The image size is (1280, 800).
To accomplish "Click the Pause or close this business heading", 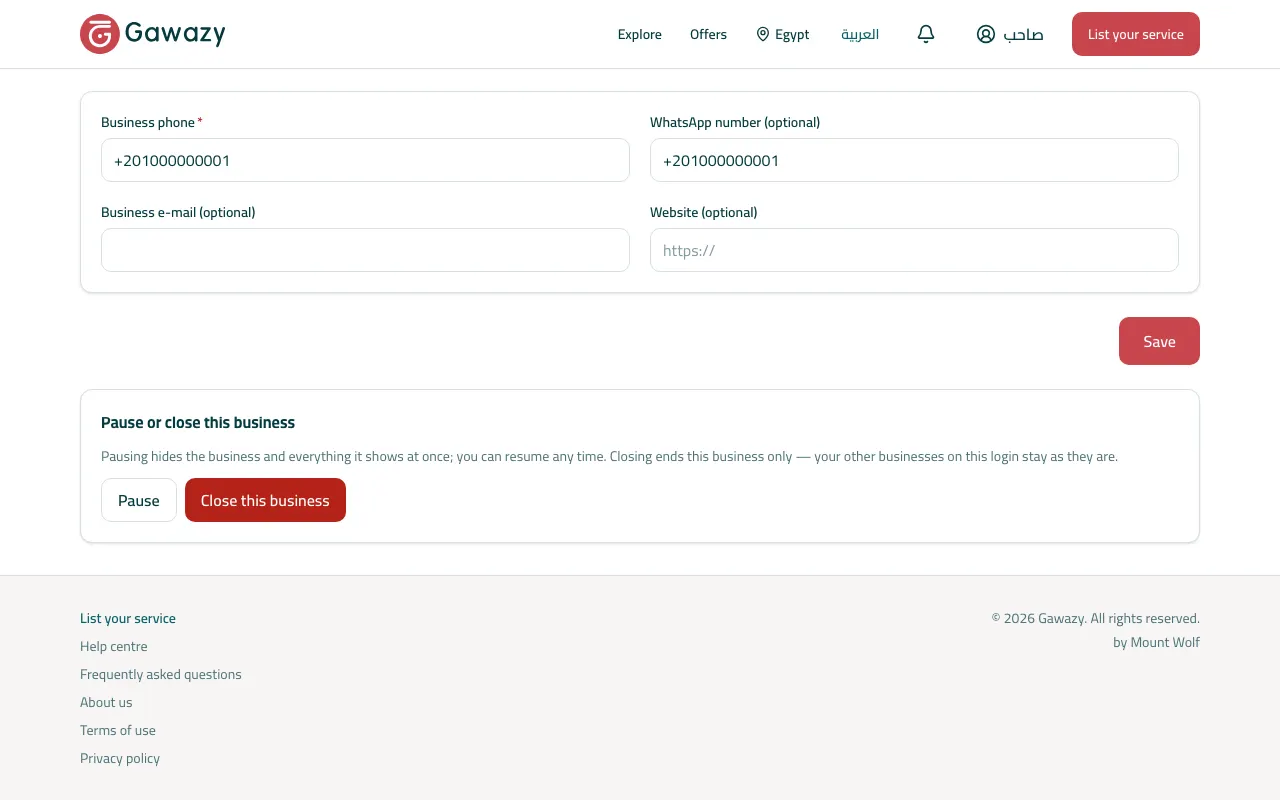I will 198,422.
